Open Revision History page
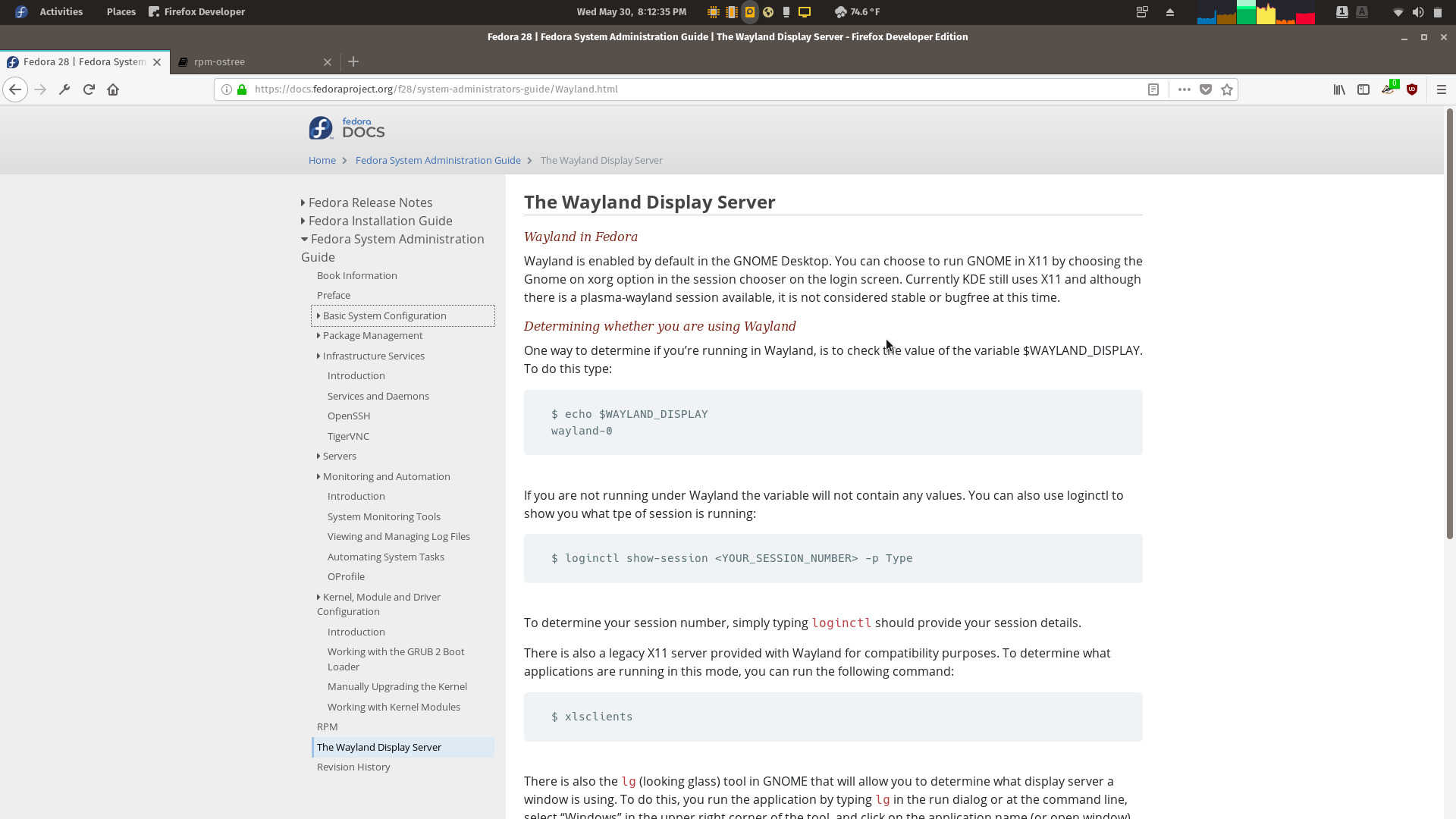The height and width of the screenshot is (819, 1456). [353, 767]
